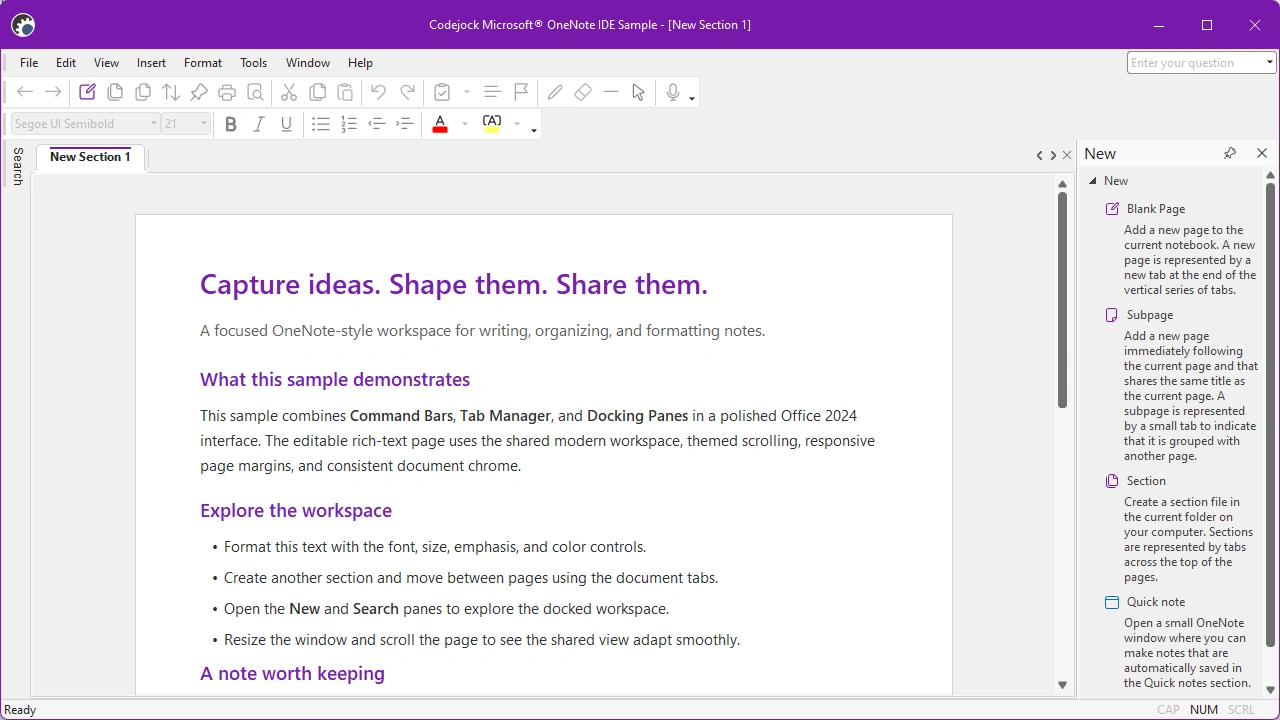The width and height of the screenshot is (1280, 720).
Task: Choose the selection arrow pointer tool
Action: [x=639, y=93]
